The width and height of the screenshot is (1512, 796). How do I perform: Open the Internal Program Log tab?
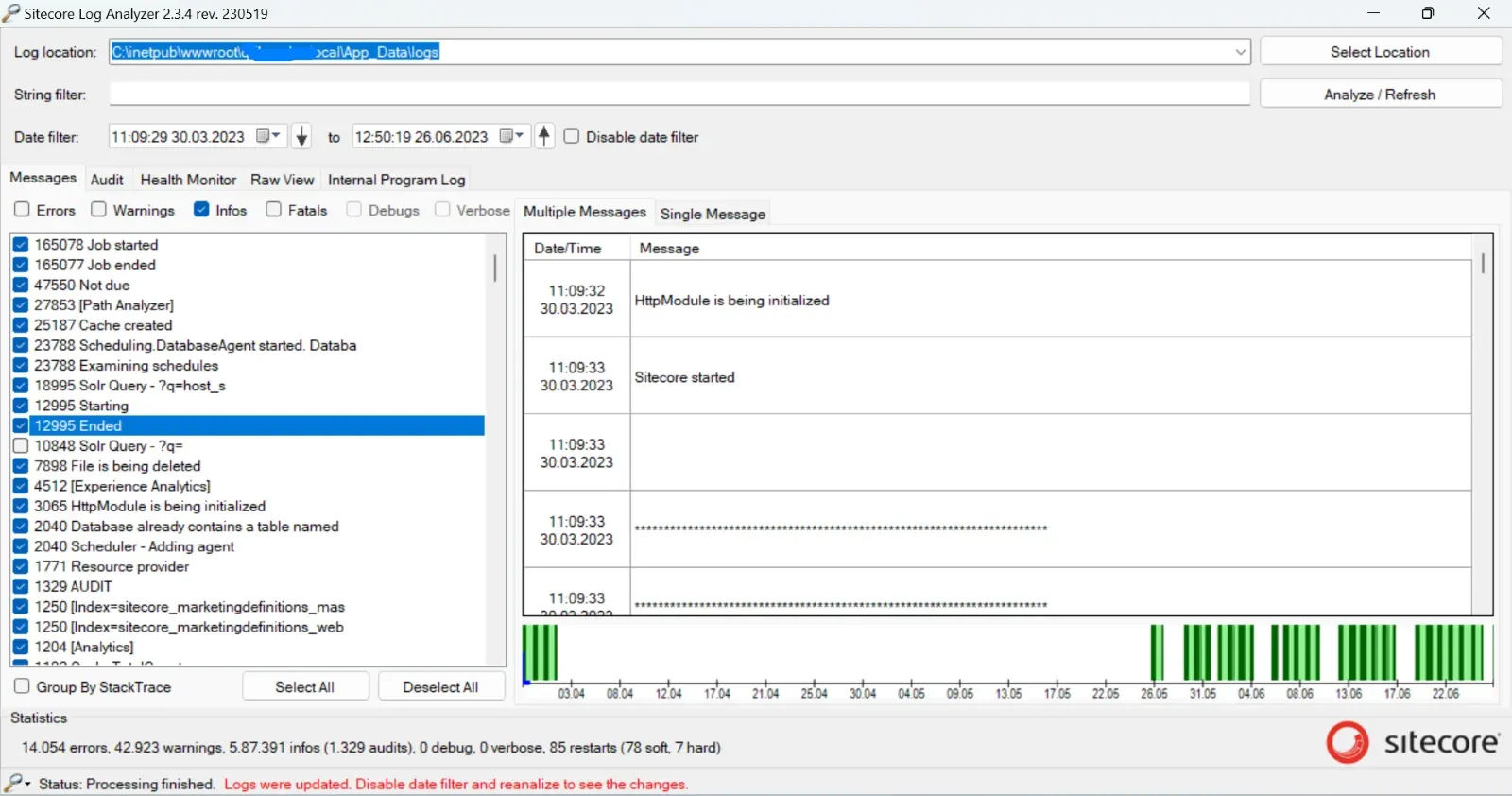pos(396,180)
